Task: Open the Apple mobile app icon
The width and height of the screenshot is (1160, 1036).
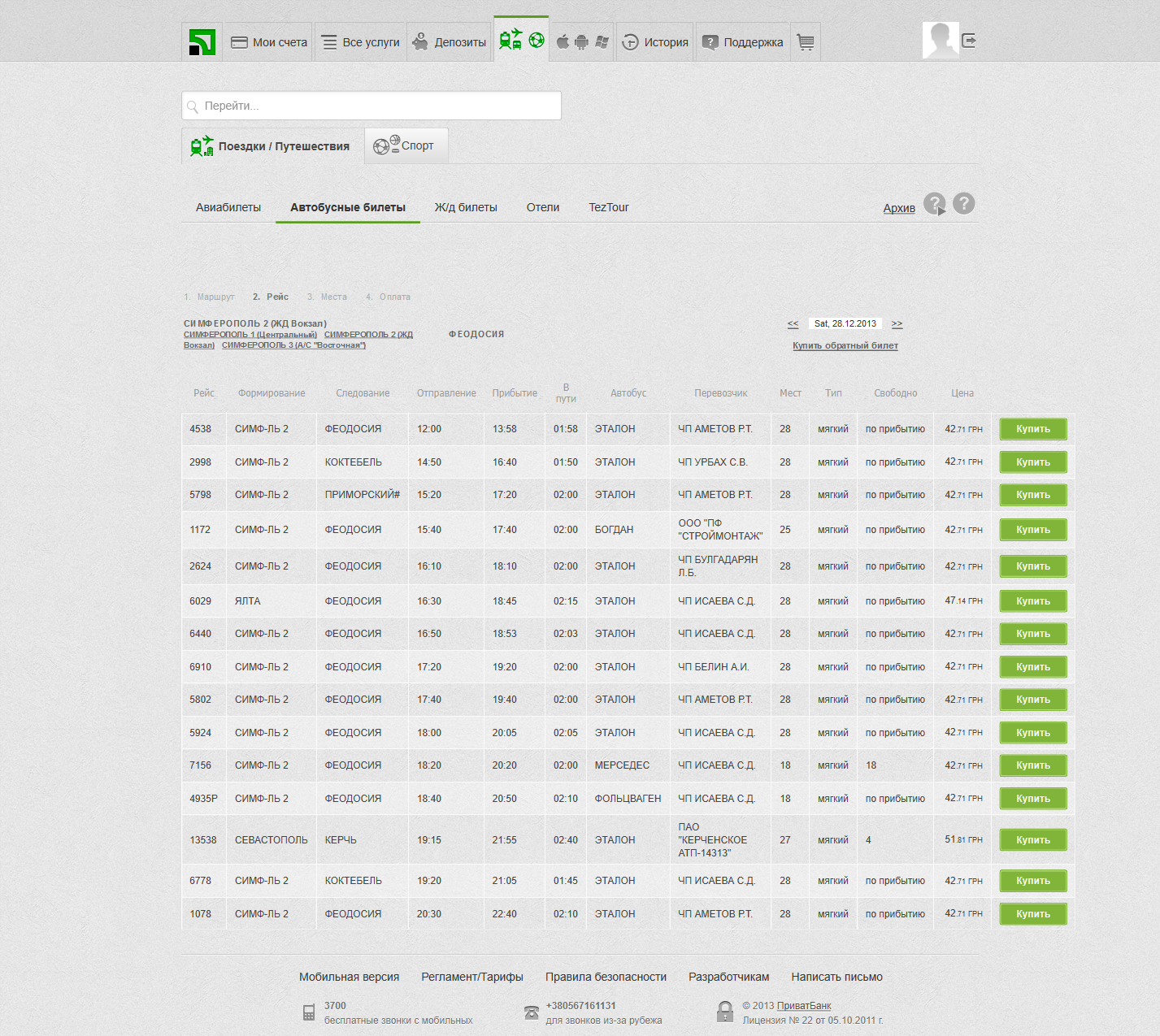Action: point(563,42)
